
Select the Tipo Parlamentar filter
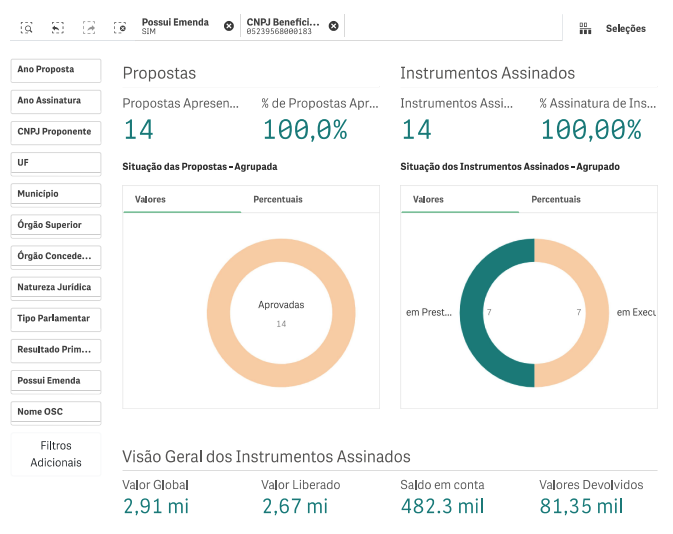point(56,319)
